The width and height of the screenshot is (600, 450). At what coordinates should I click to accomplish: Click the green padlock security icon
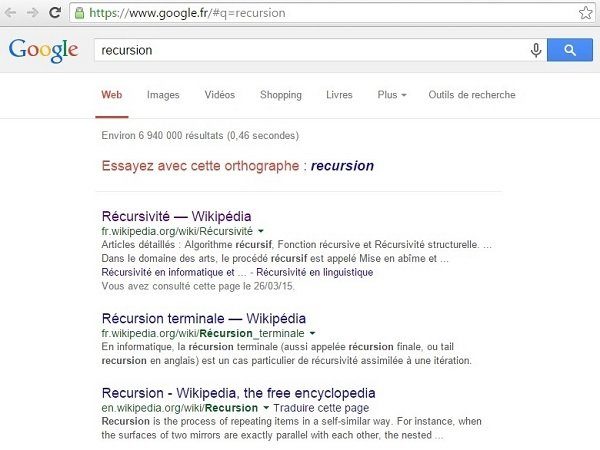pyautogui.click(x=79, y=13)
